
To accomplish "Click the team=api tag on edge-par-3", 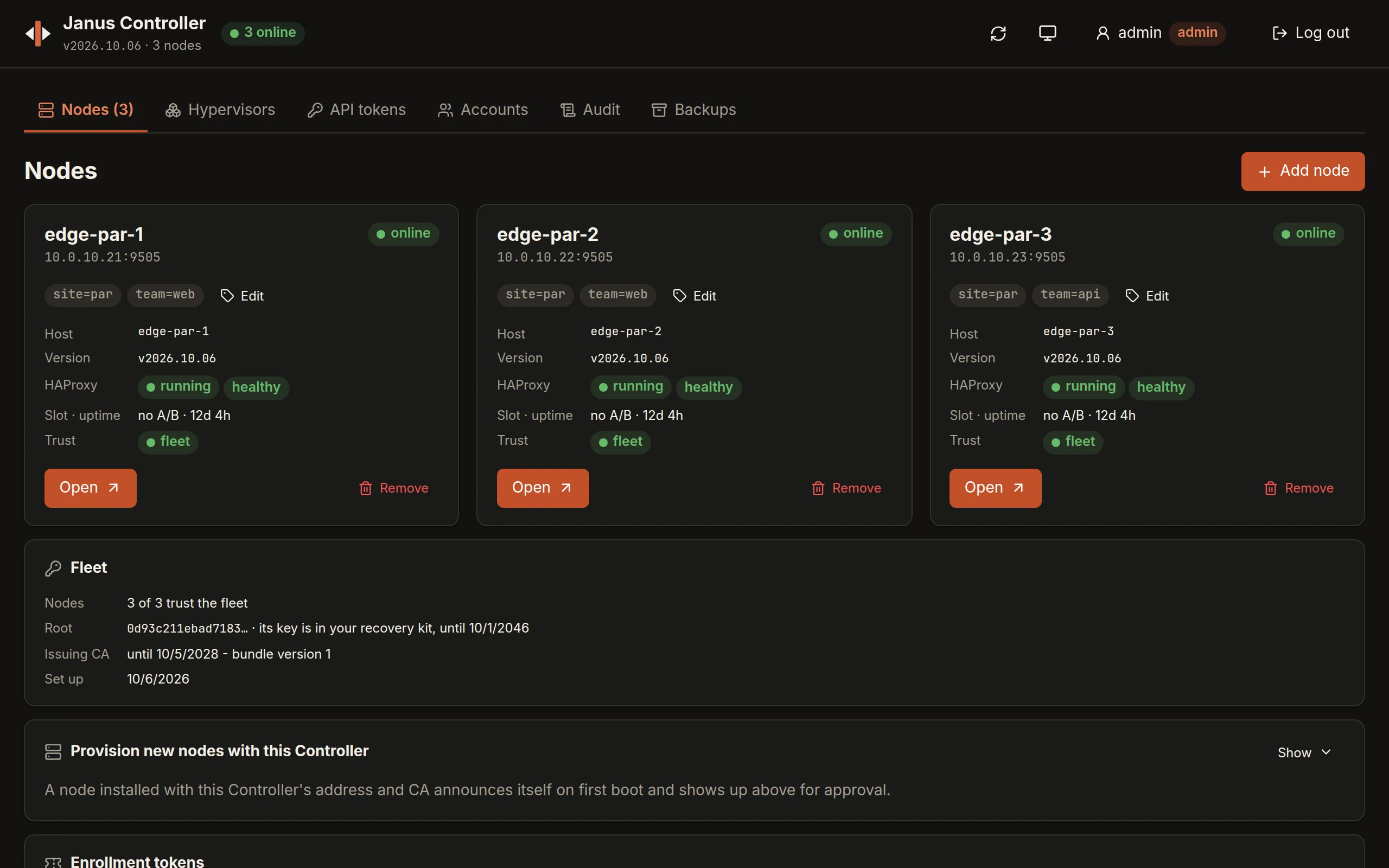I will [x=1071, y=295].
